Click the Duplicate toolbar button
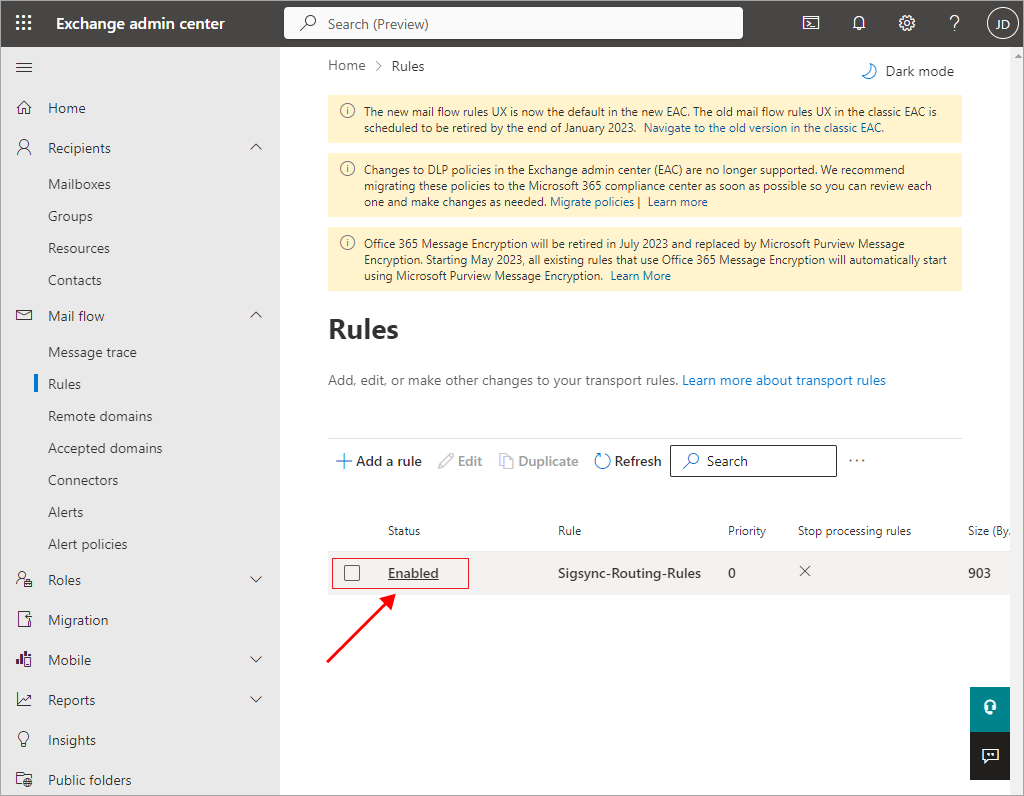Image resolution: width=1024 pixels, height=796 pixels. [x=539, y=461]
